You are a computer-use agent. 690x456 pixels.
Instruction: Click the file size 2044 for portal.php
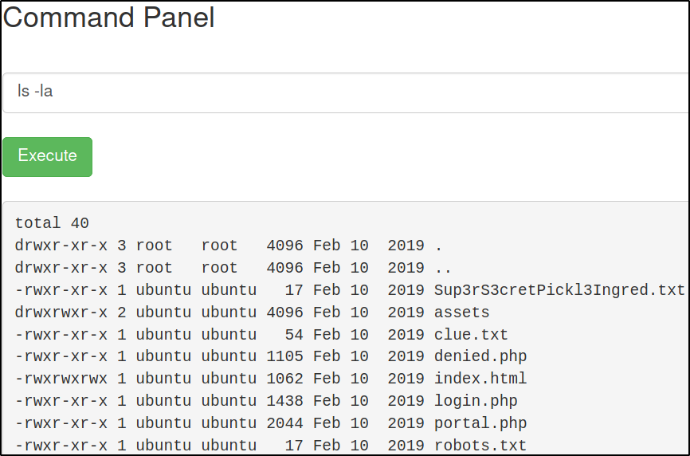(x=285, y=423)
